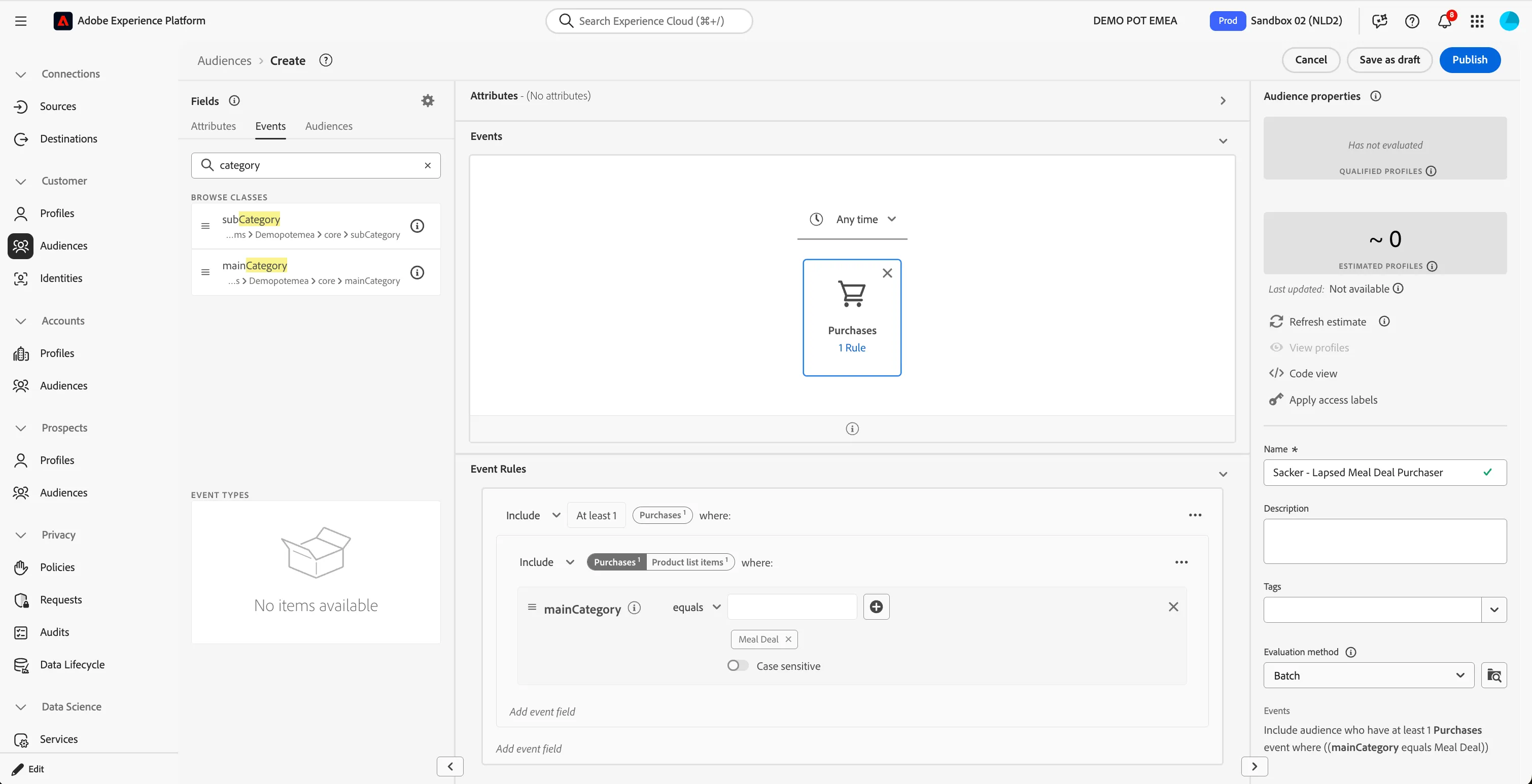Collapse the Privacy section
Screen dimensions: 1532x784
click(21, 535)
